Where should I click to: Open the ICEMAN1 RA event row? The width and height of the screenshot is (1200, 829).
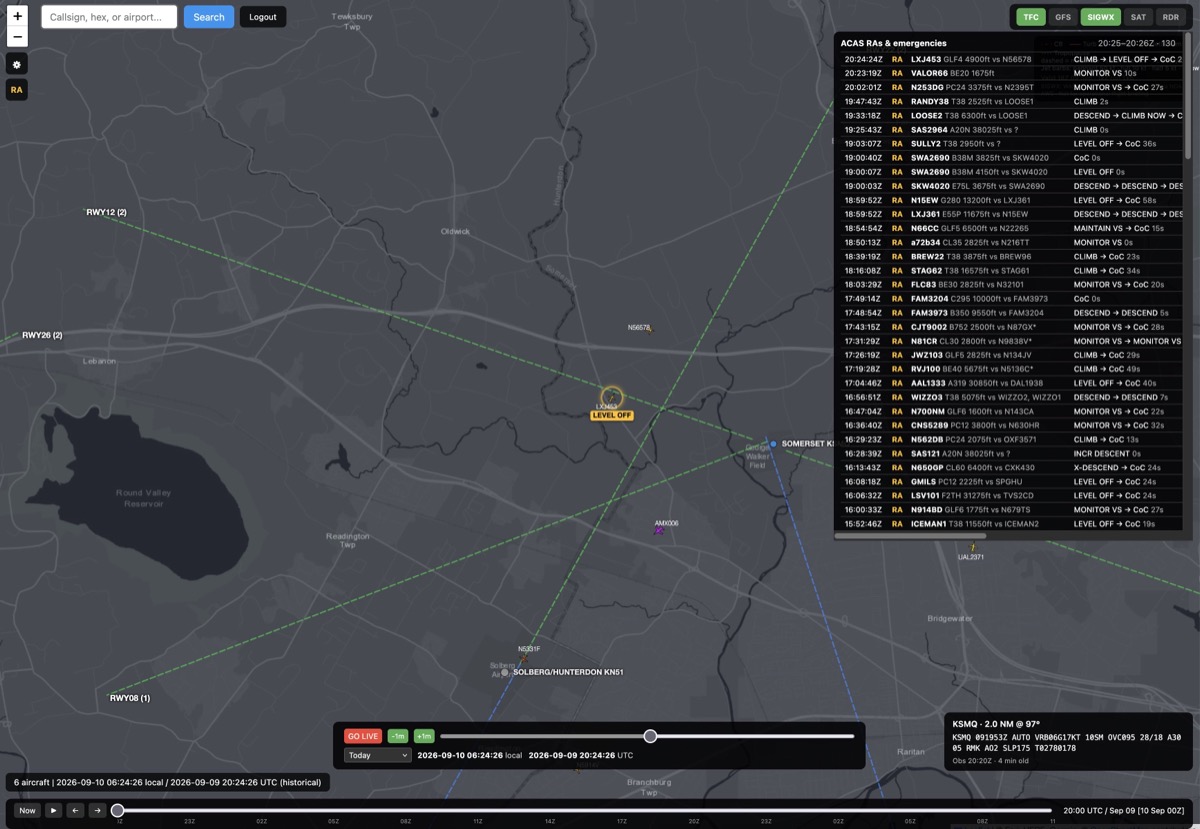(1010, 524)
